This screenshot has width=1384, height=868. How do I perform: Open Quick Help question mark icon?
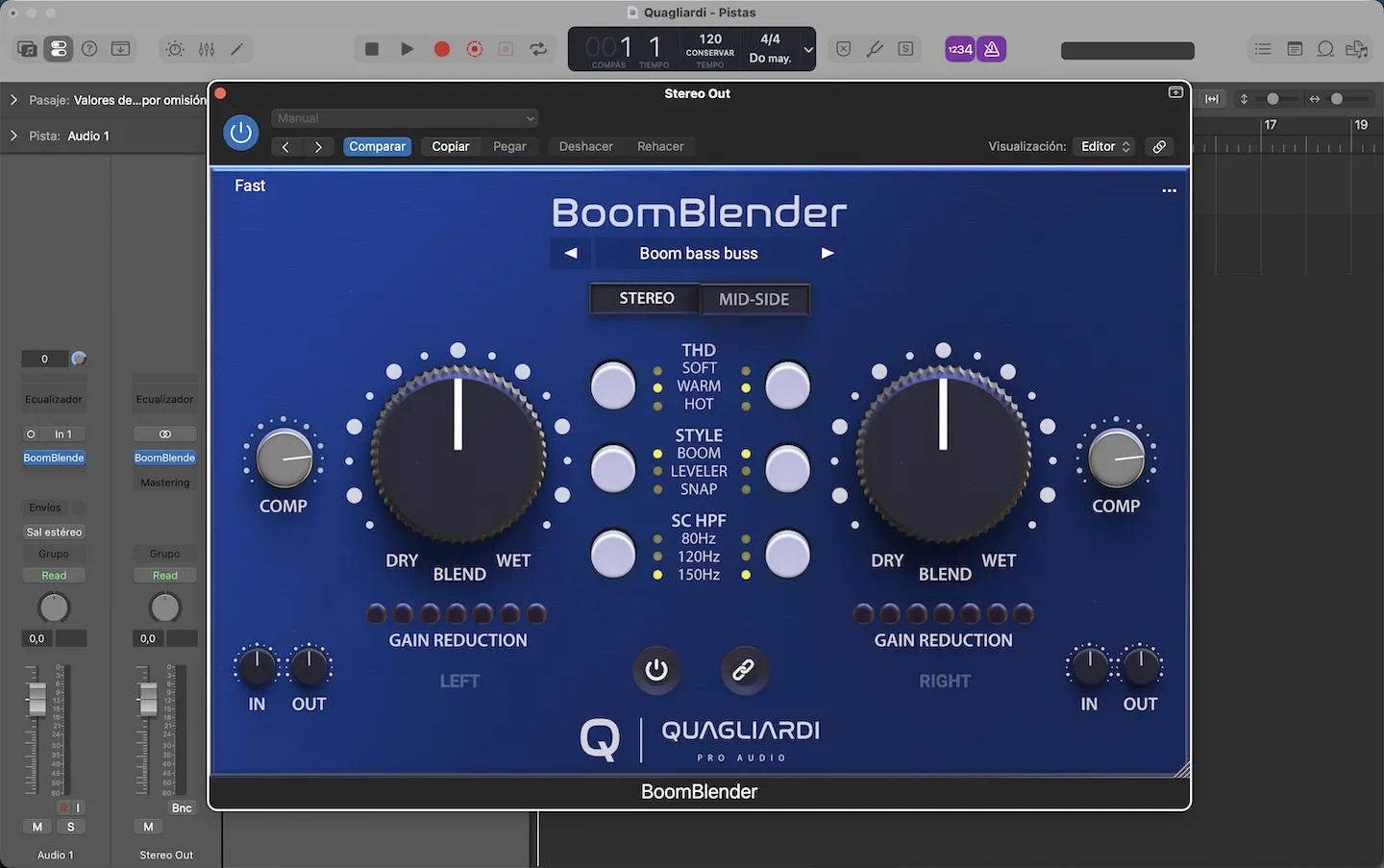[89, 49]
